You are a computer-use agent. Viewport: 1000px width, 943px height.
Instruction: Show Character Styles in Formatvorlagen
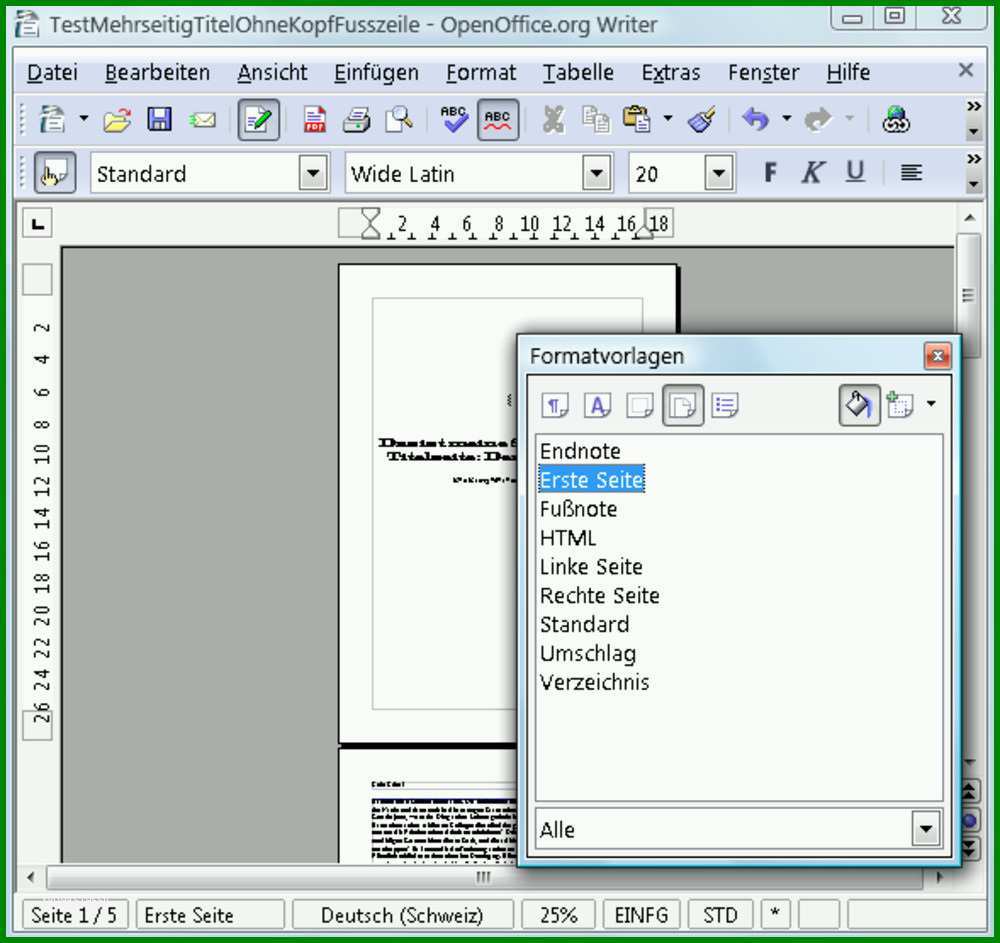598,405
